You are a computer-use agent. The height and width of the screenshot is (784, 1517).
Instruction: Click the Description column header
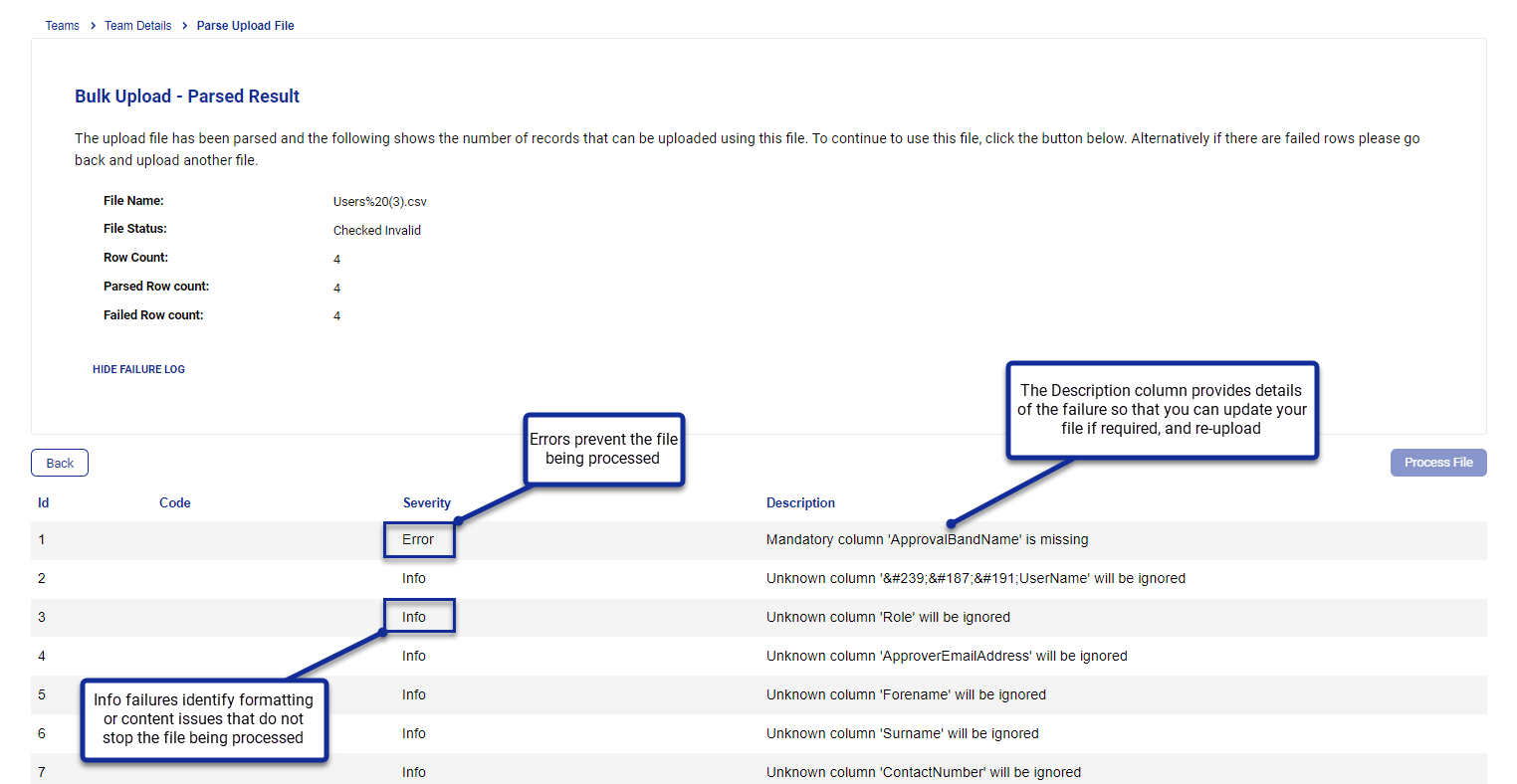pos(800,502)
